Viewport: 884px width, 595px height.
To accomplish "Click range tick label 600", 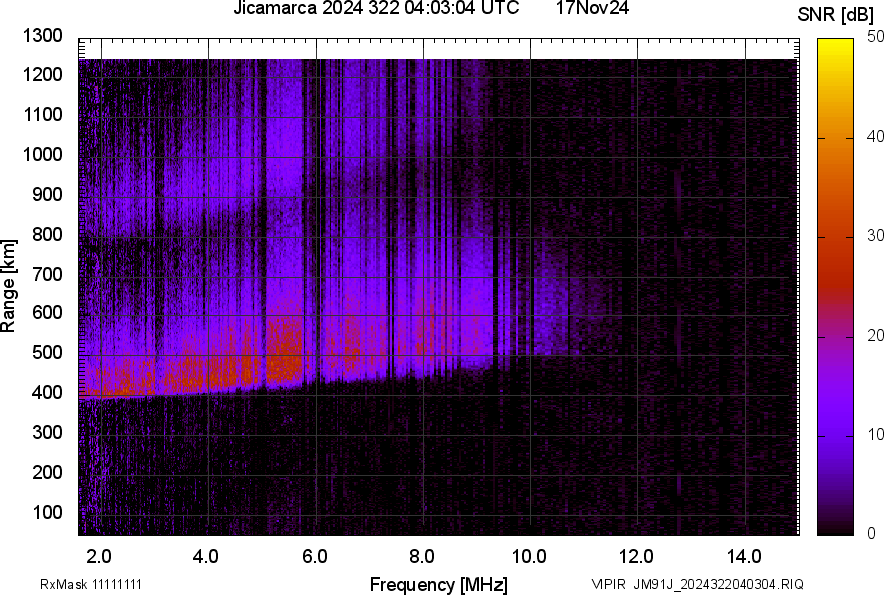I will pyautogui.click(x=47, y=312).
